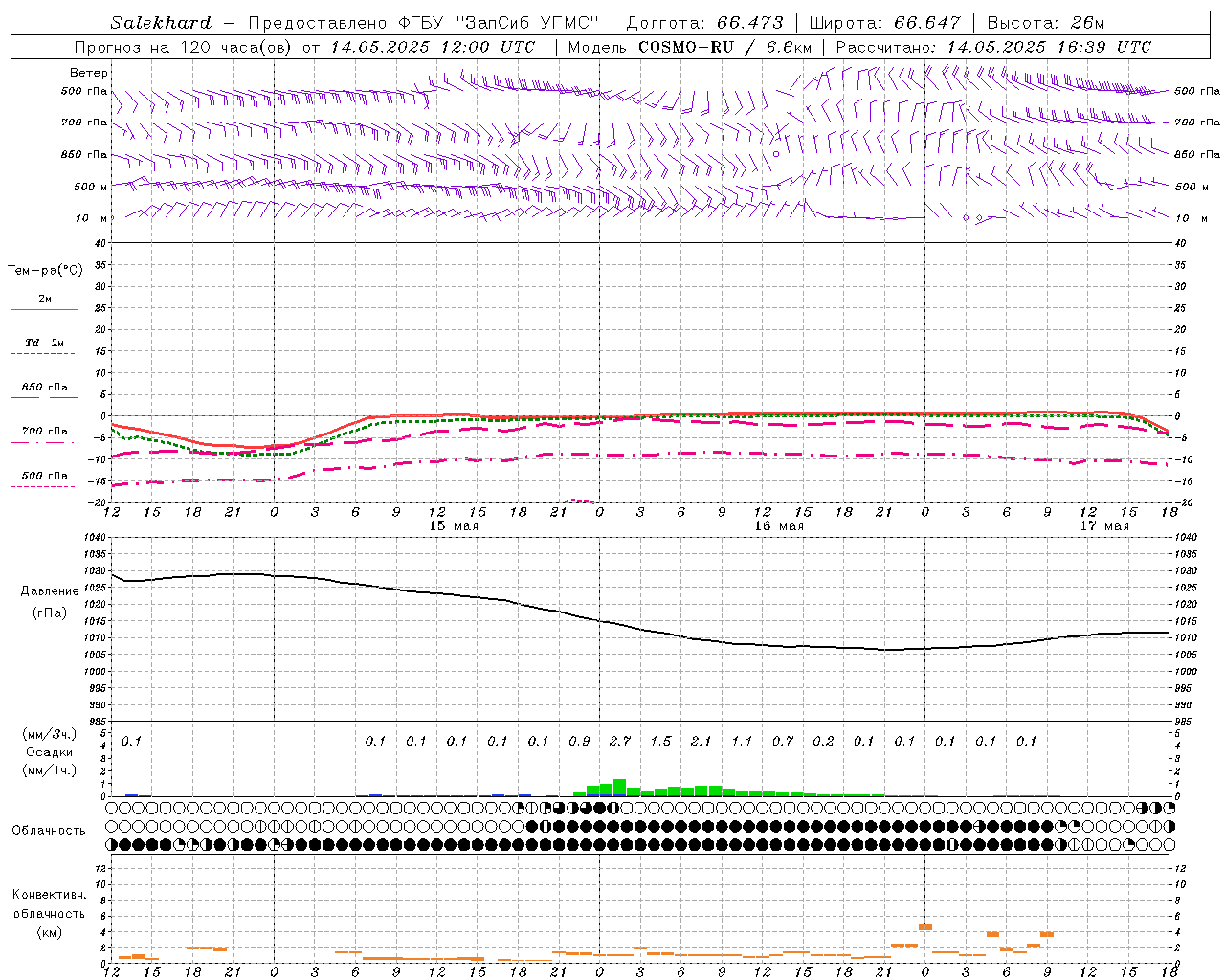Click the 0.9 precipitation value
The height and width of the screenshot is (980, 1225).
click(579, 742)
